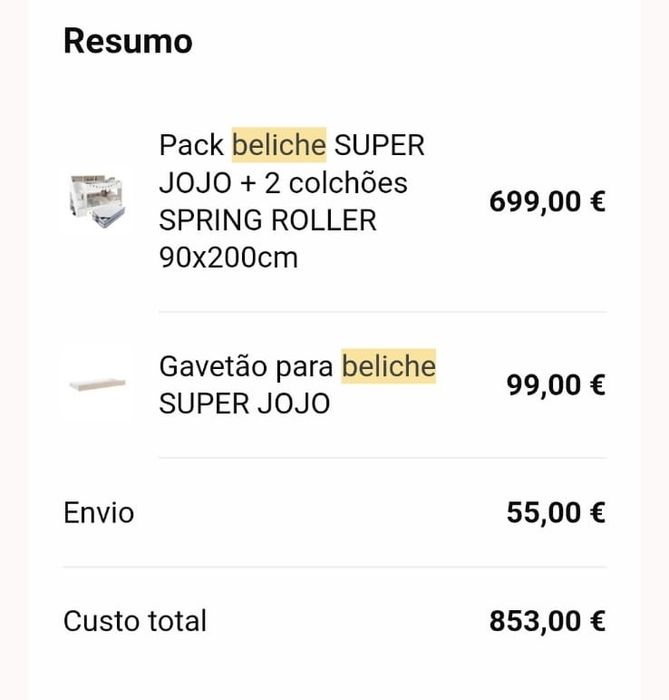Image resolution: width=669 pixels, height=700 pixels.
Task: Select the 'Envio' shipping label
Action: [x=98, y=513]
